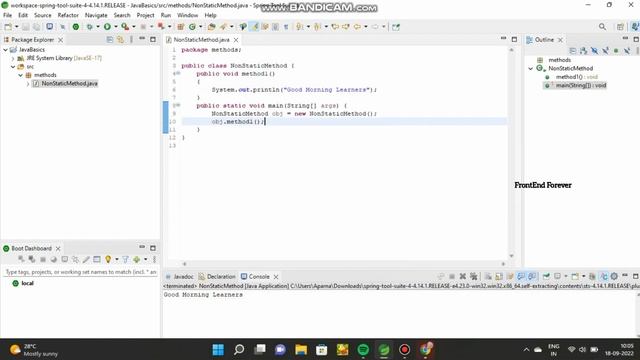640x360 pixels.
Task: Click the Console Clear Console icon
Action: [x=488, y=276]
